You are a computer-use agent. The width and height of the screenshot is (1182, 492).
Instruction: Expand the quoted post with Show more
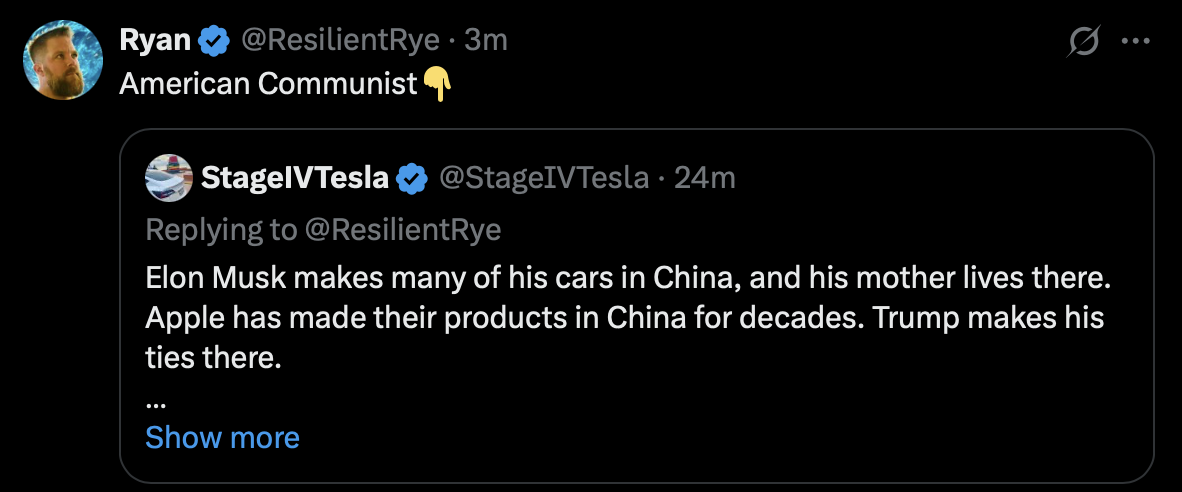pyautogui.click(x=222, y=438)
